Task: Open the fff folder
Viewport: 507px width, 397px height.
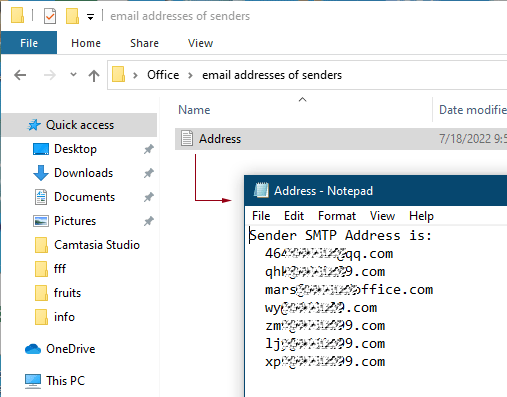Action: tap(60, 269)
